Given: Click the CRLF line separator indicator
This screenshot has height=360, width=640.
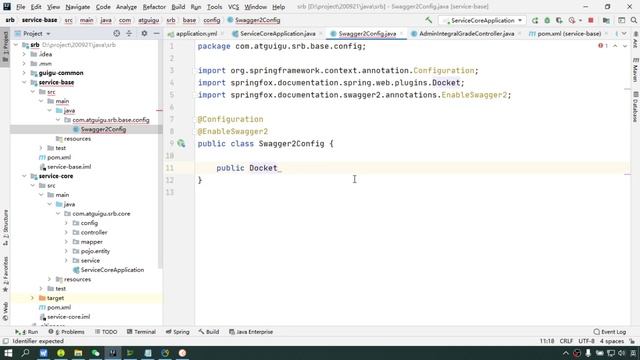Looking at the screenshot, I should coord(566,341).
